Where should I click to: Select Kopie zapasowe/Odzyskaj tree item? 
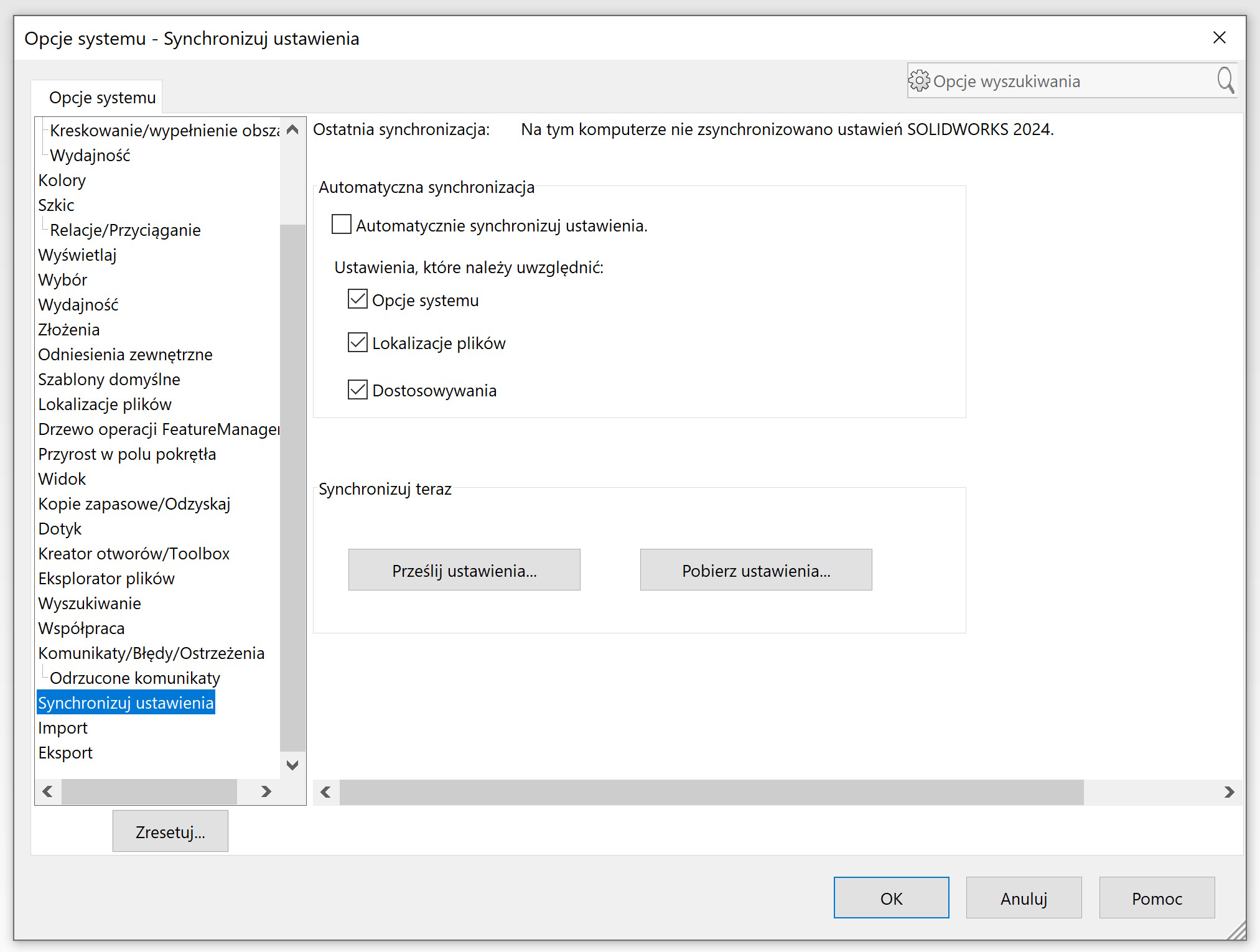(x=134, y=503)
